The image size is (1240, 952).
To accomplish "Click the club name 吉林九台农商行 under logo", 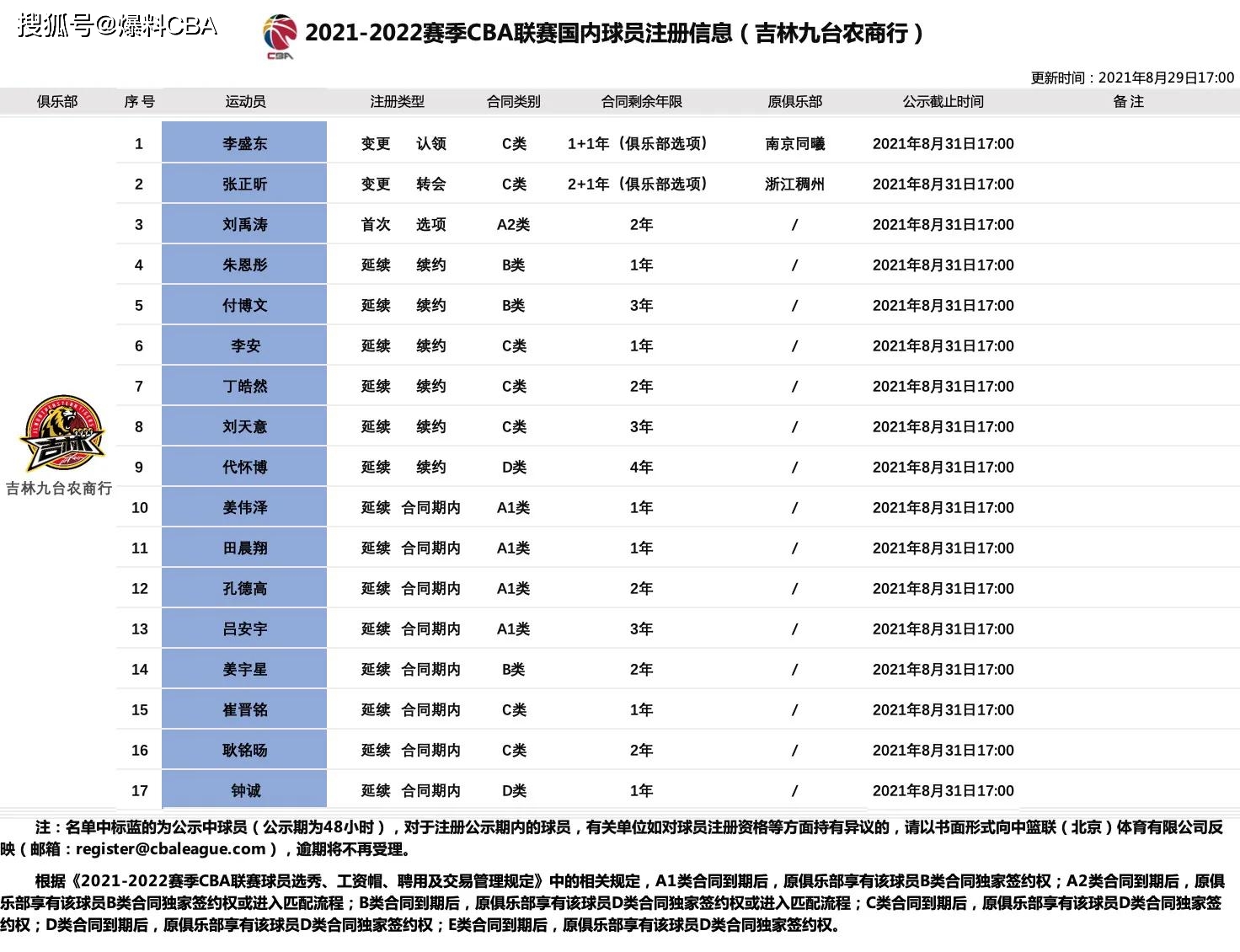I will click(x=59, y=489).
